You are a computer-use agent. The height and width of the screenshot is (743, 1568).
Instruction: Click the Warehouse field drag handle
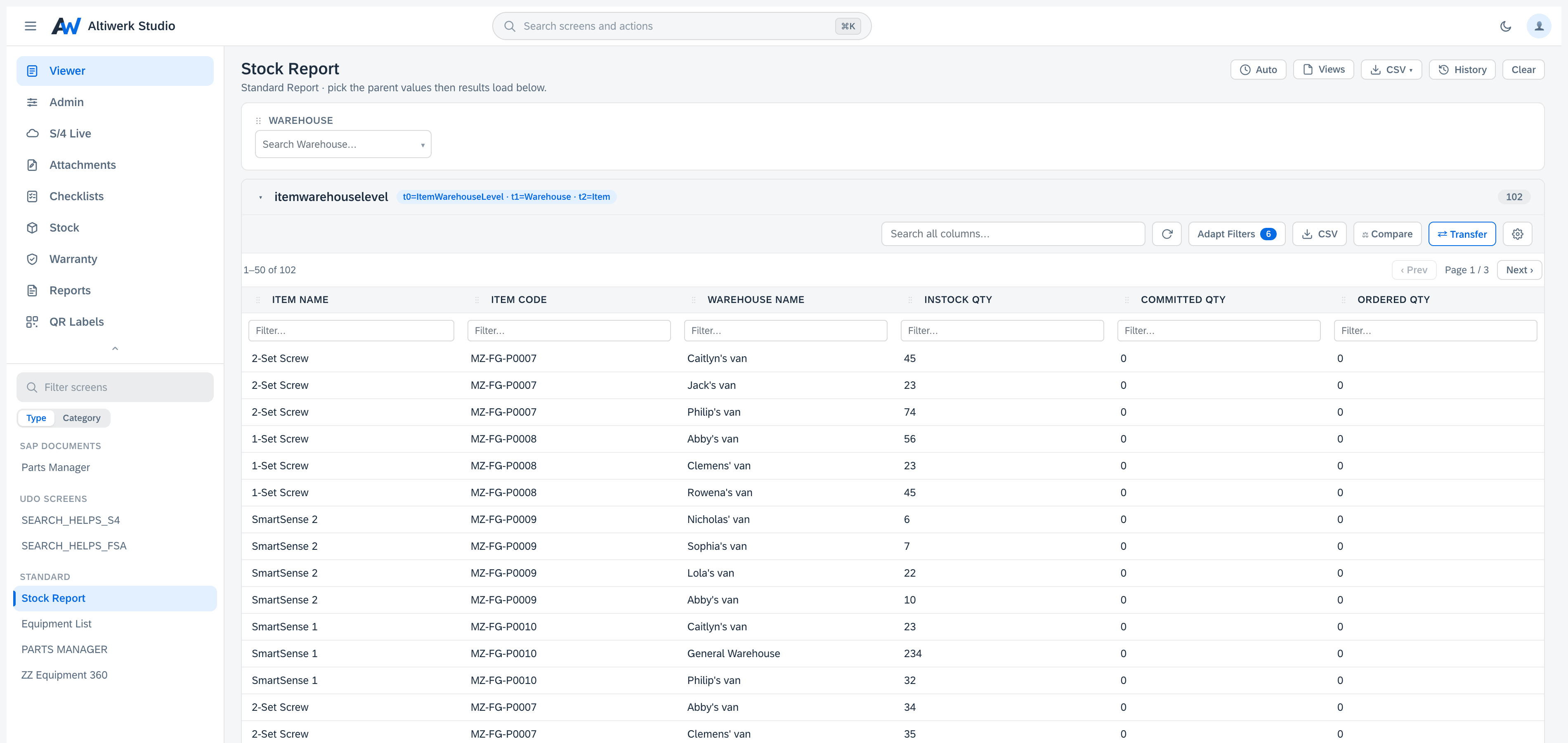point(259,121)
